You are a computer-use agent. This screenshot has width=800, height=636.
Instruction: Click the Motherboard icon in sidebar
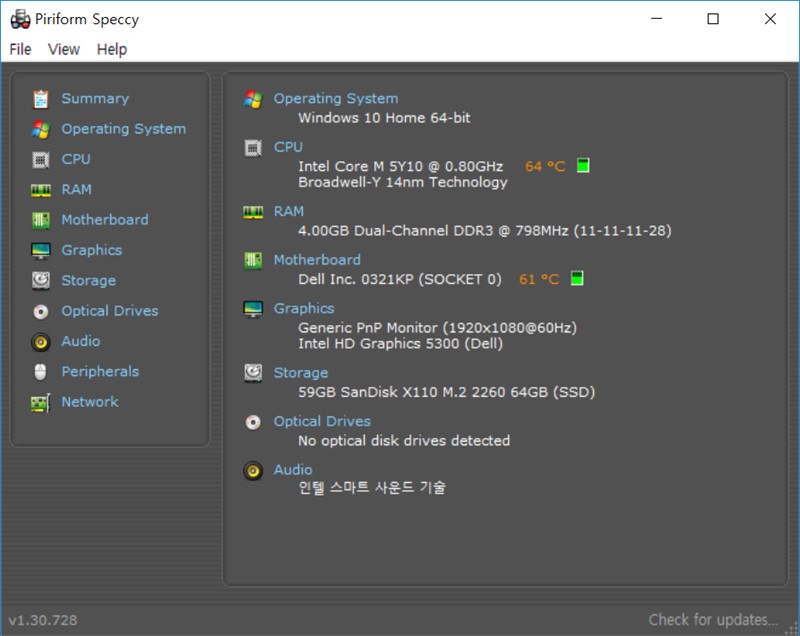[x=41, y=220]
